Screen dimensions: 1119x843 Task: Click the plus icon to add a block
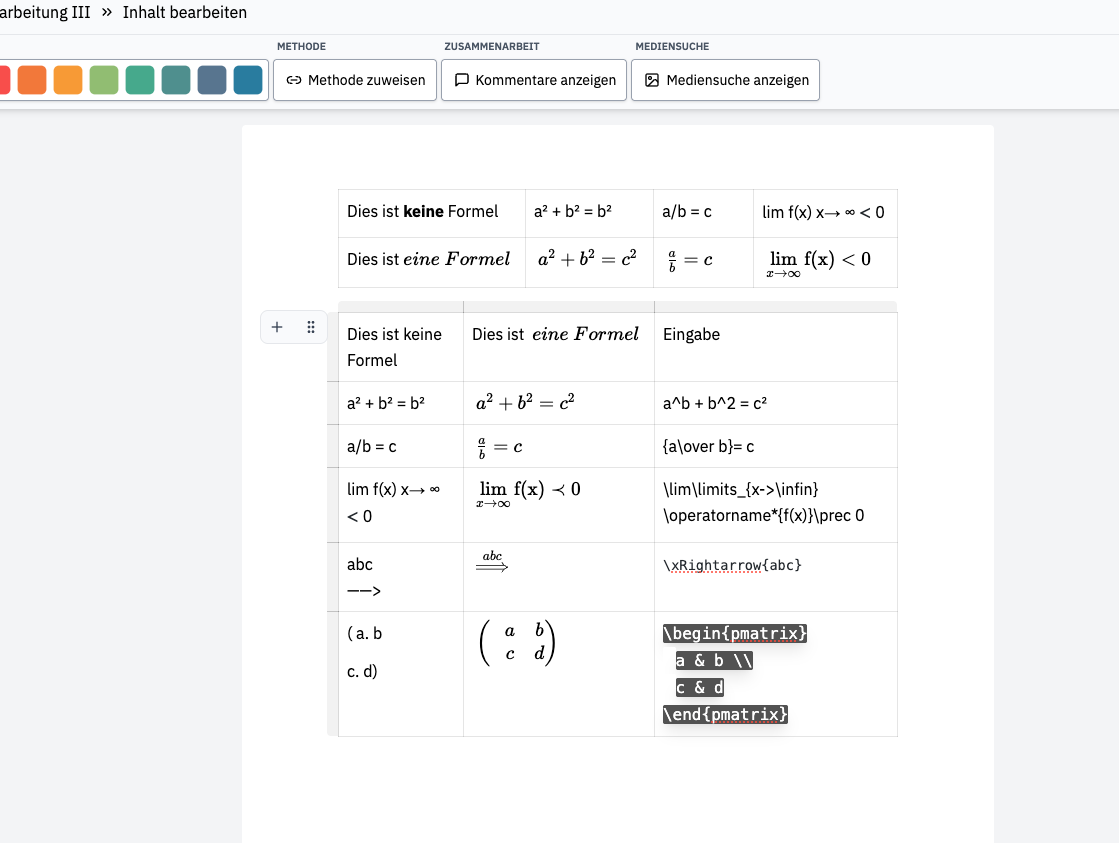tap(277, 327)
